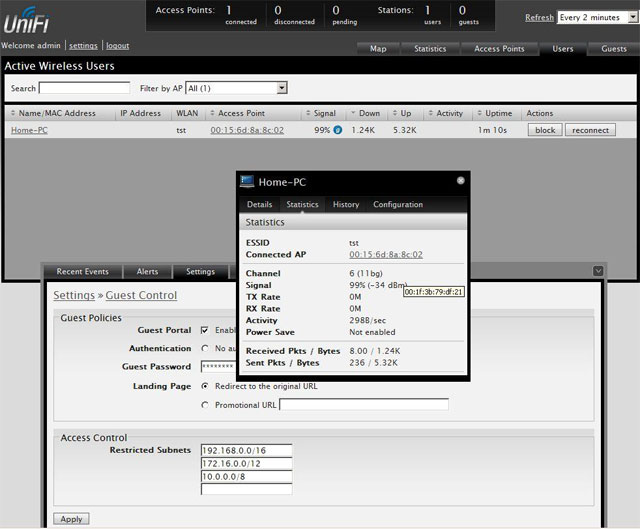Open the Refresh interval dropdown
This screenshot has height=529, width=640.
pyautogui.click(x=598, y=17)
